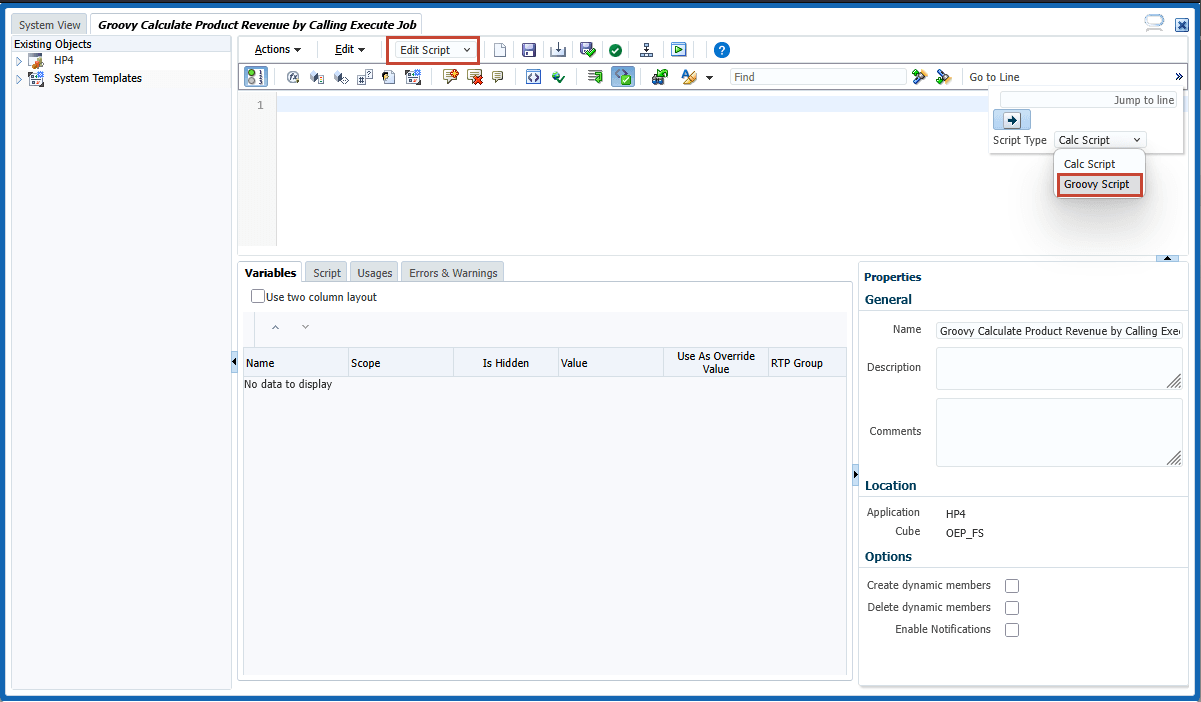
Task: Expand the System Templates tree node
Action: click(19, 78)
